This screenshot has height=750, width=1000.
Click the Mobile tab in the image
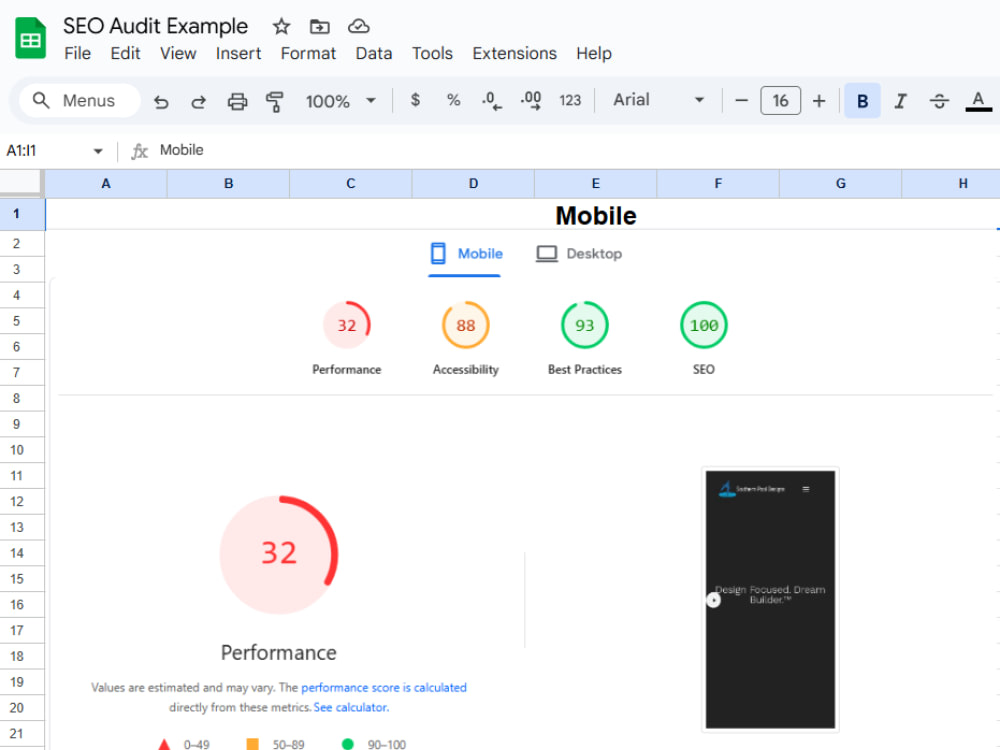[466, 254]
